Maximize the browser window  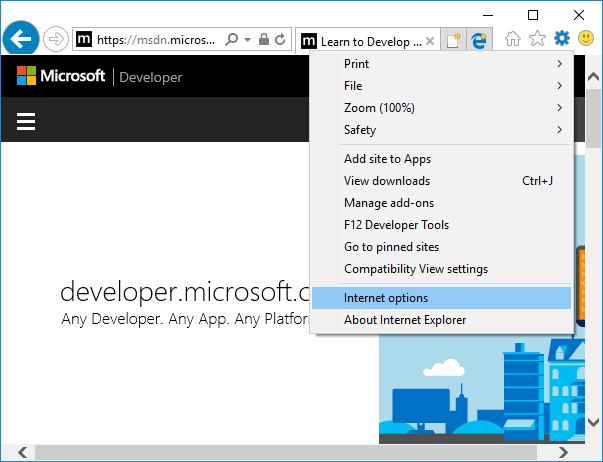533,15
